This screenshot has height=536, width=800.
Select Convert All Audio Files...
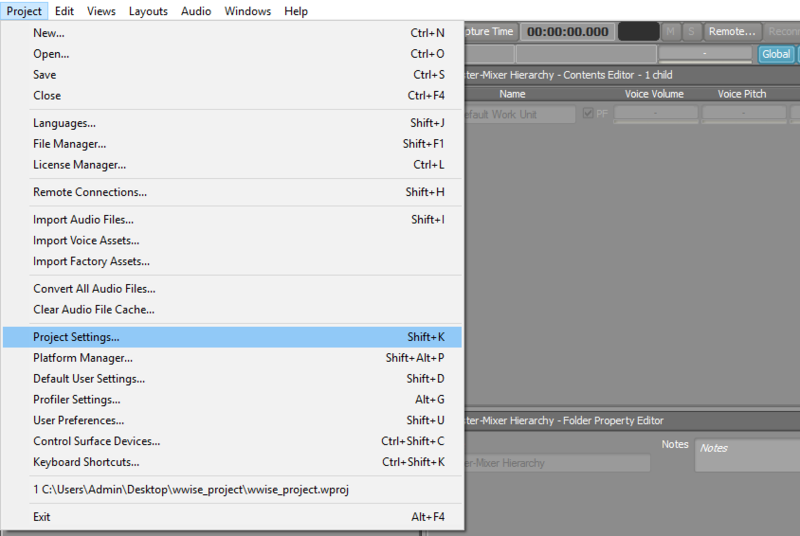(x=232, y=289)
